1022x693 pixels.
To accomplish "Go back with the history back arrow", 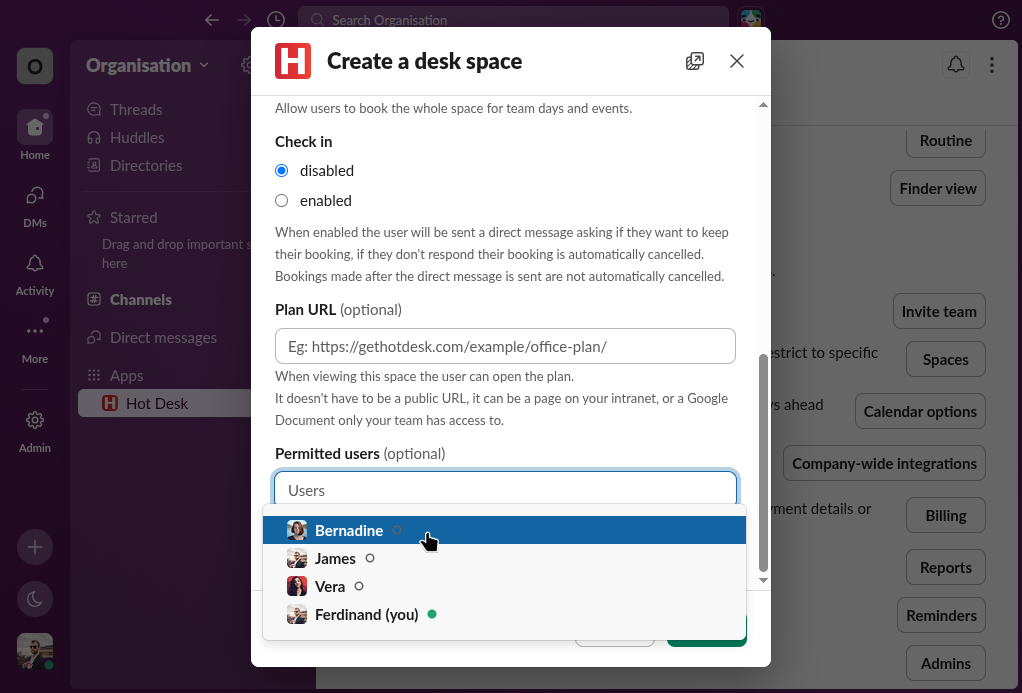I will click(x=212, y=20).
